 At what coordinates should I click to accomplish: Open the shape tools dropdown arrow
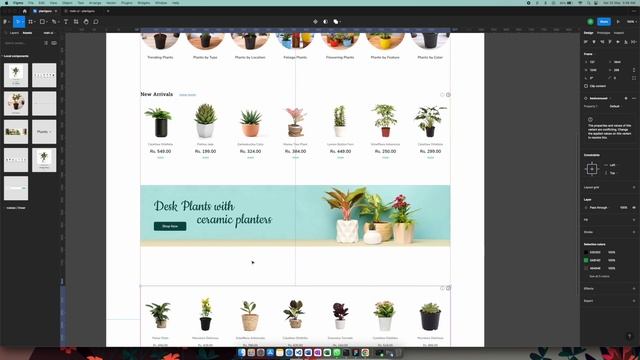pyautogui.click(x=47, y=22)
